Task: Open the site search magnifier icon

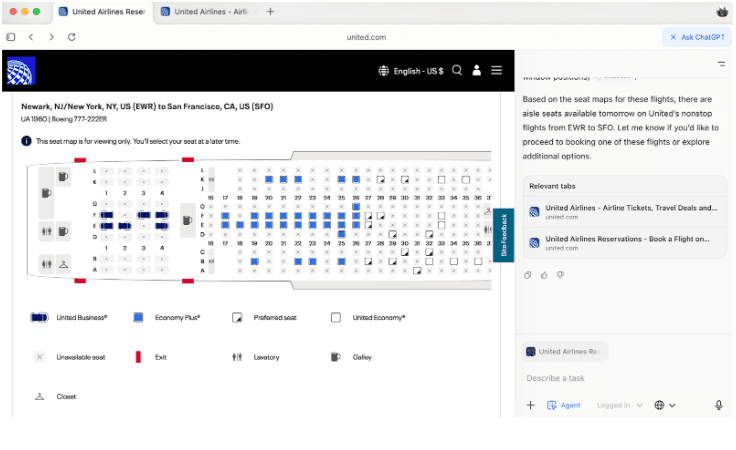Action: coord(457,71)
